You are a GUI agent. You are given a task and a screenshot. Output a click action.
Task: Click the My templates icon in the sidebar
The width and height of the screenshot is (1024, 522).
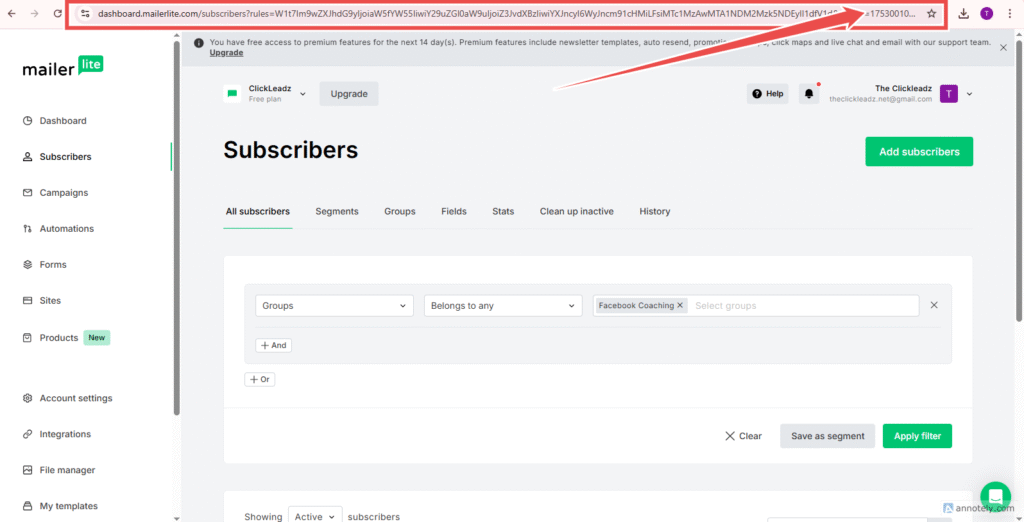click(27, 506)
